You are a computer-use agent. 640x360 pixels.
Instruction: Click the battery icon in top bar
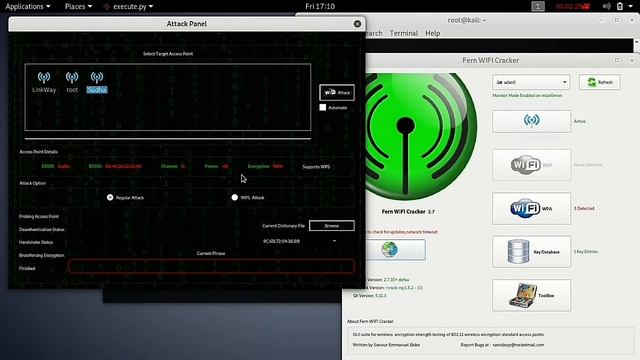(x=620, y=6)
